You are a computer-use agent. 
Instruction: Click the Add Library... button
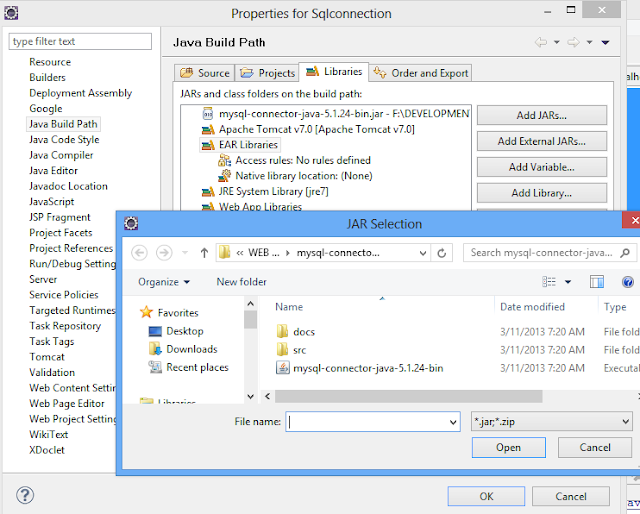click(542, 193)
